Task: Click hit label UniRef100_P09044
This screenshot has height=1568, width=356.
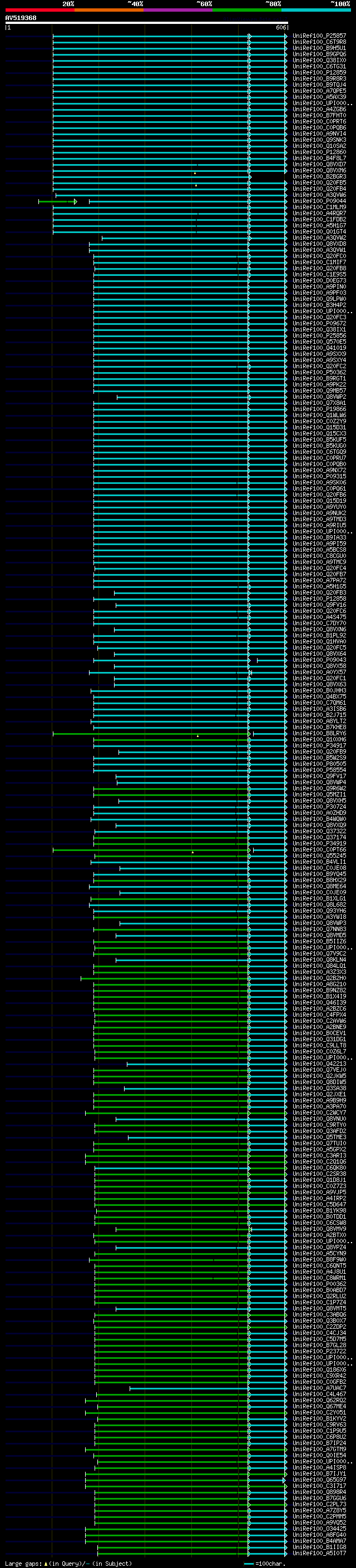Action: coord(319,201)
